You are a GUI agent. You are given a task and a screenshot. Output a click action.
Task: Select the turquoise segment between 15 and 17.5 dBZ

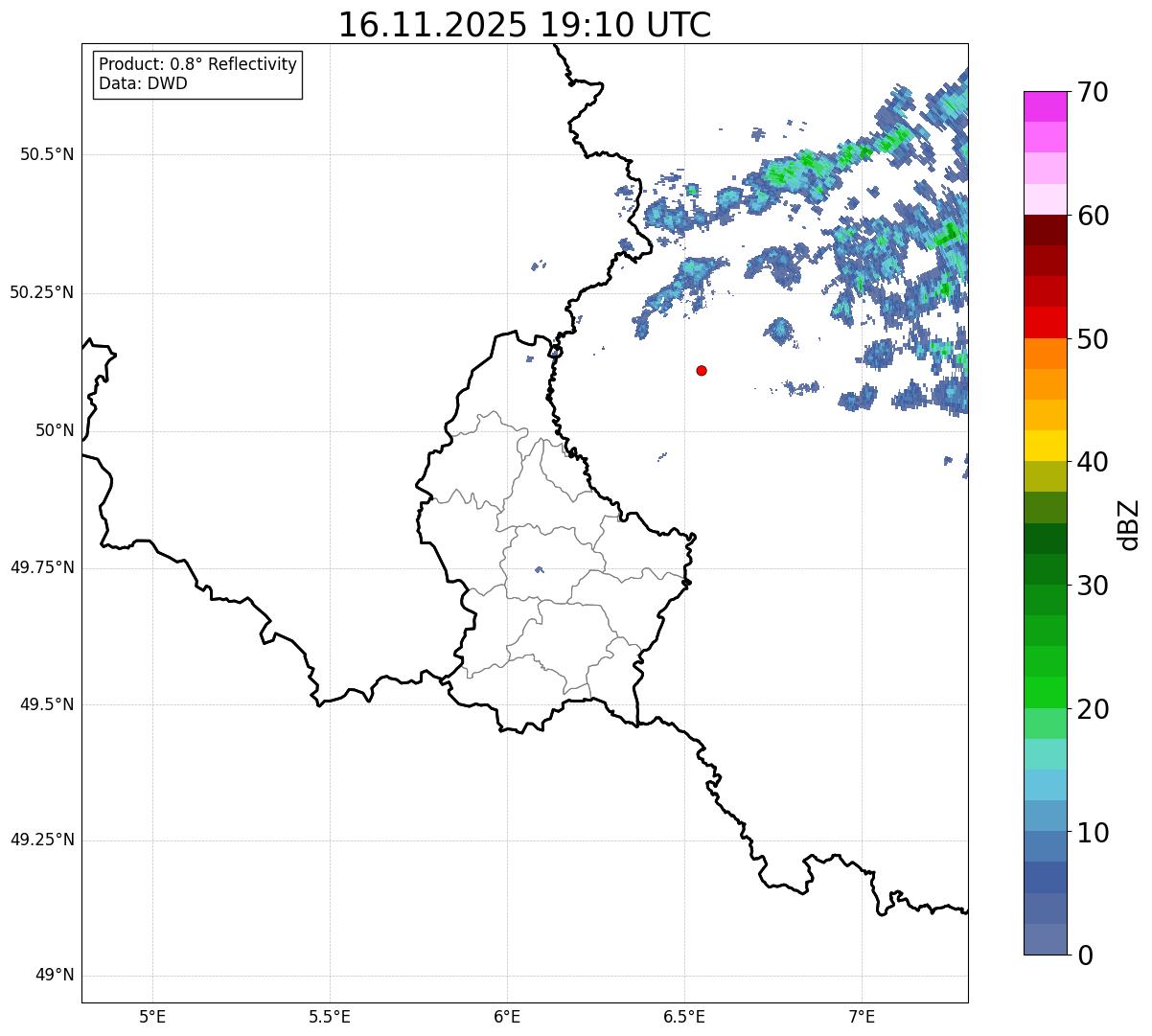1045,754
